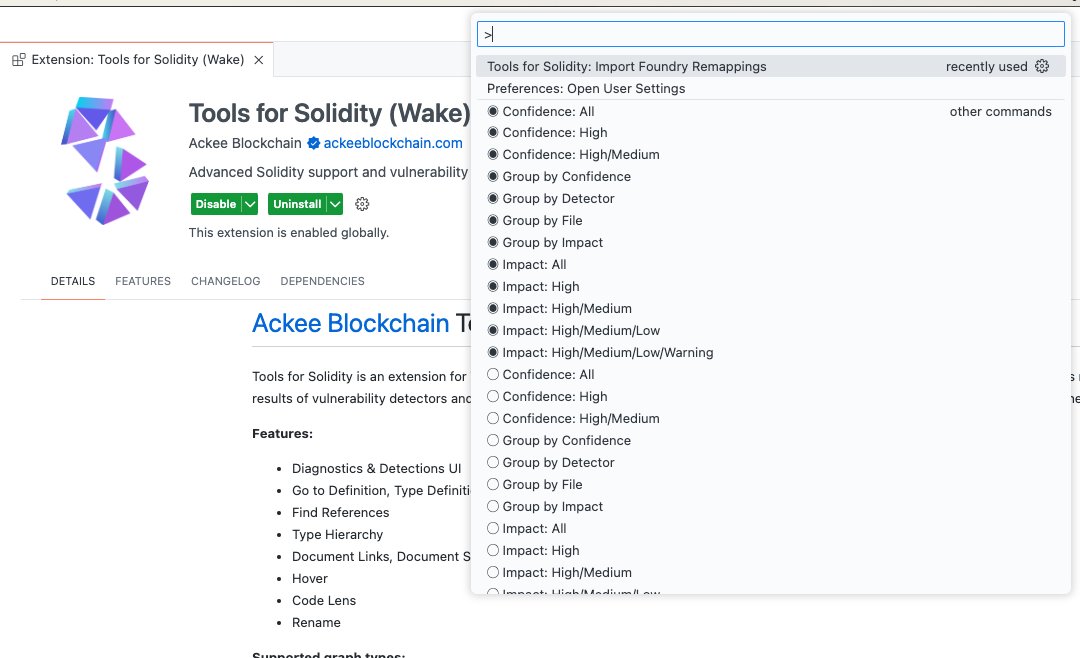Viewport: 1080px width, 658px height.
Task: Click the 'Type Hierarchy' feature item
Action: 338,535
